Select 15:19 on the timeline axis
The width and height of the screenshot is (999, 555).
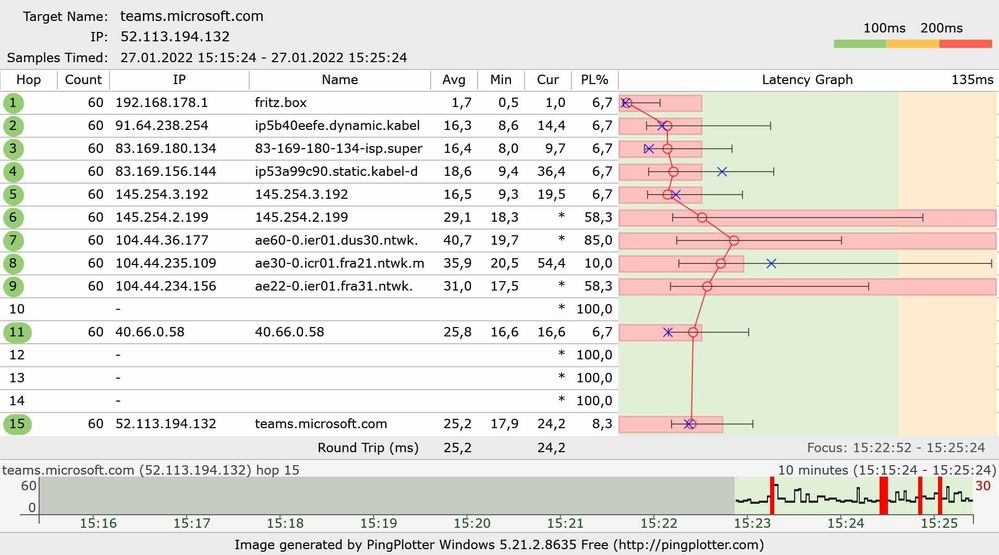(378, 523)
